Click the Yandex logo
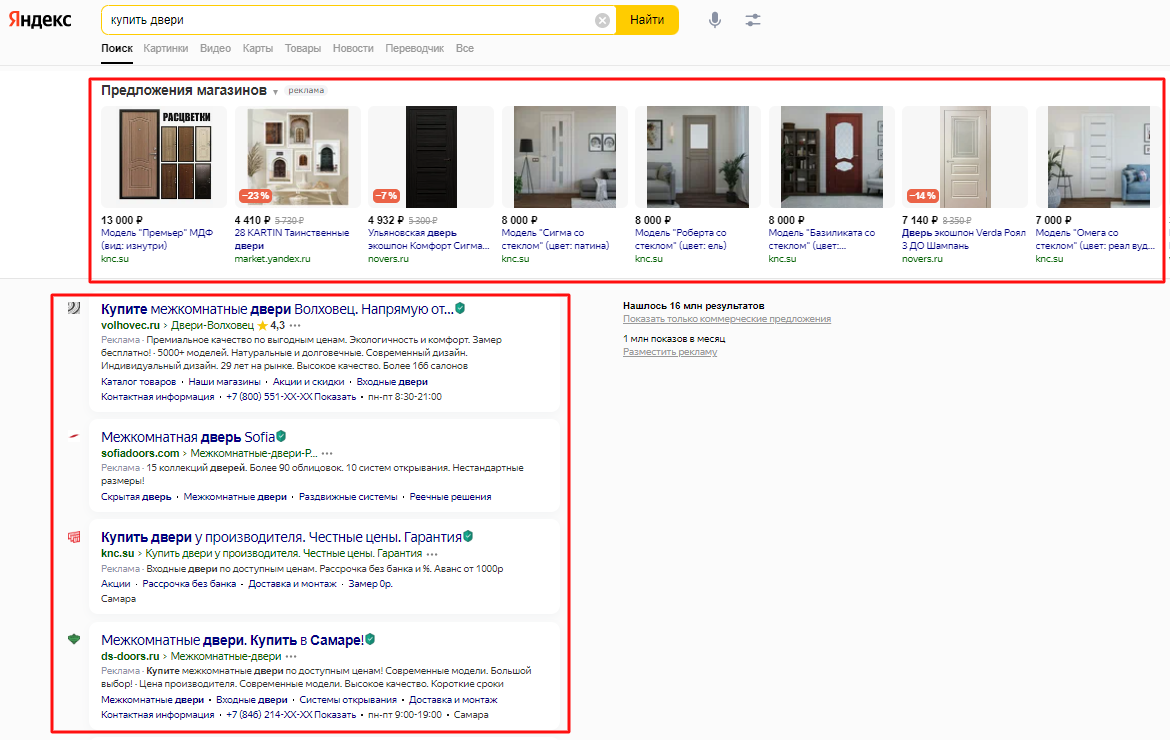 click(40, 19)
